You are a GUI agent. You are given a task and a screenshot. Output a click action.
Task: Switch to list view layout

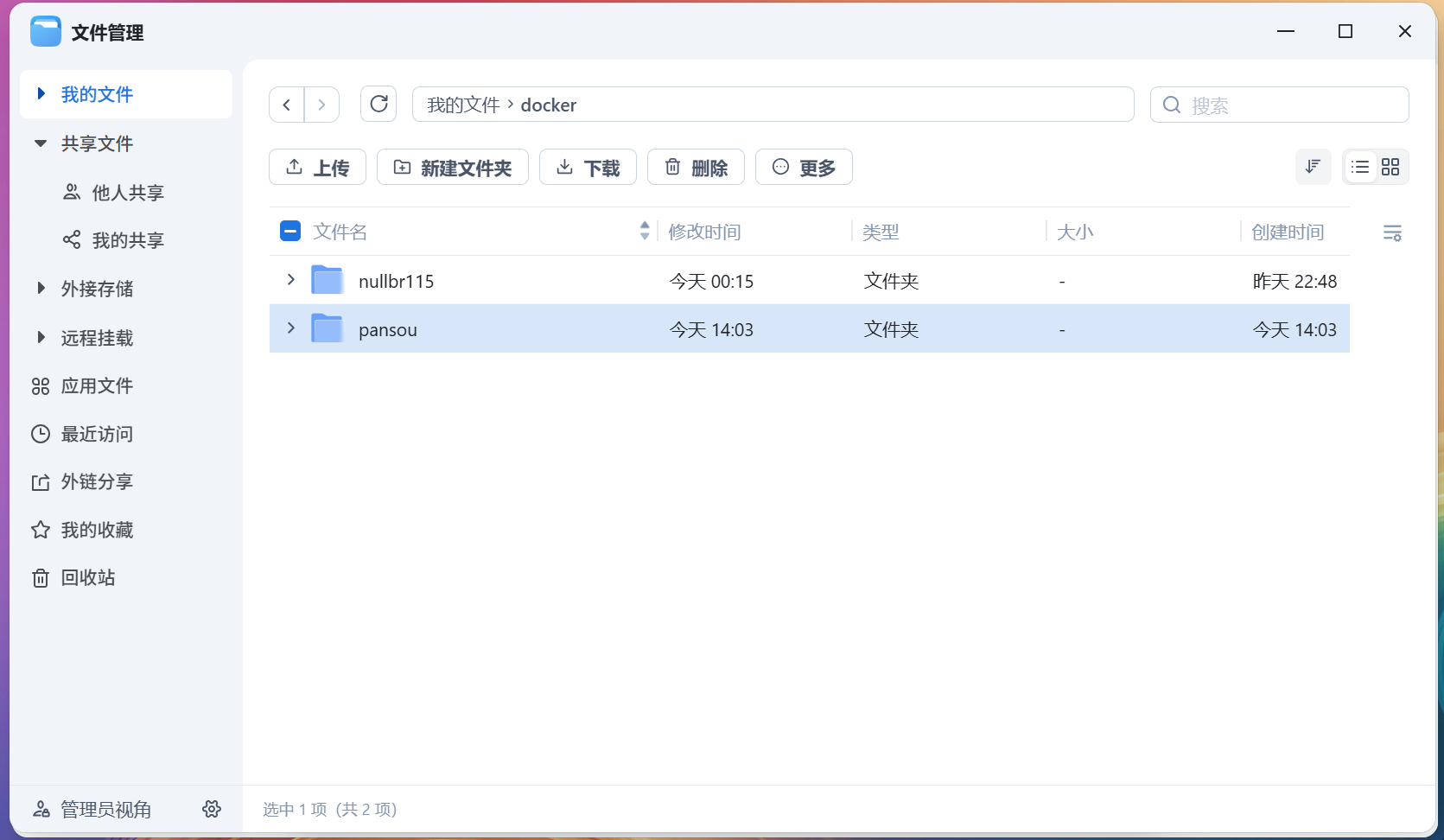[x=1360, y=167]
